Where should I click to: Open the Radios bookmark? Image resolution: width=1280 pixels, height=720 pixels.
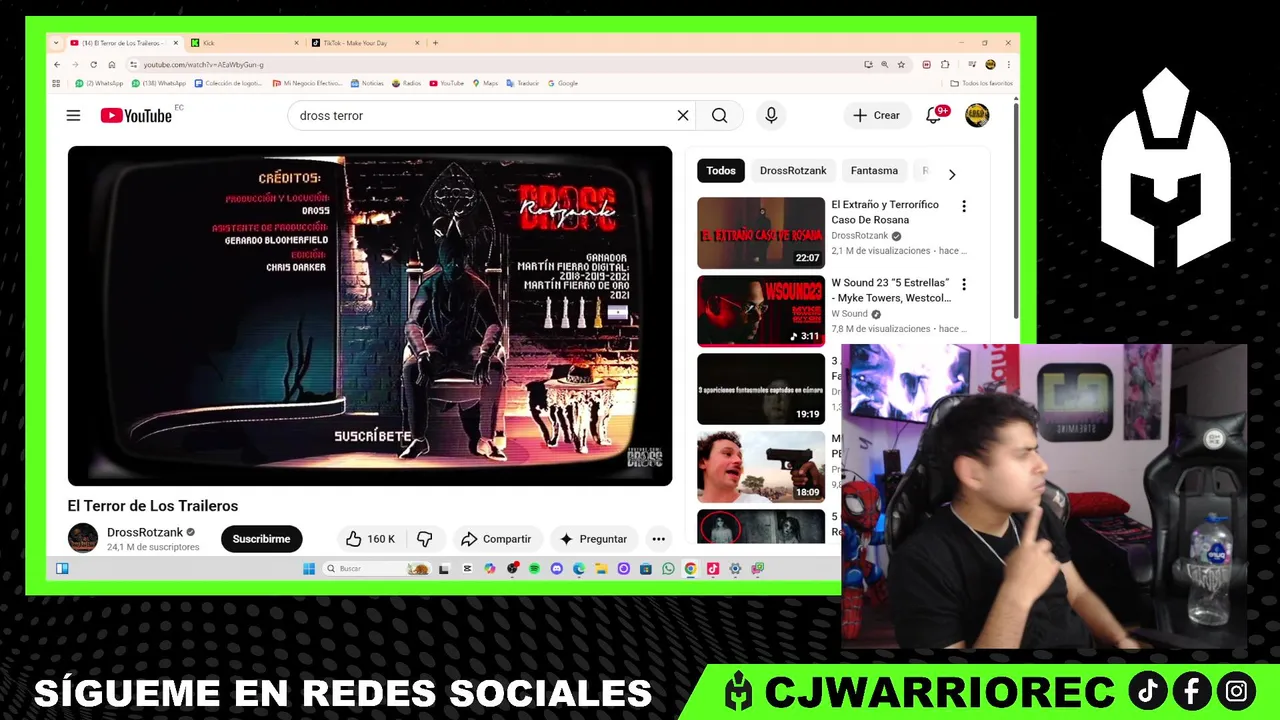(x=406, y=84)
